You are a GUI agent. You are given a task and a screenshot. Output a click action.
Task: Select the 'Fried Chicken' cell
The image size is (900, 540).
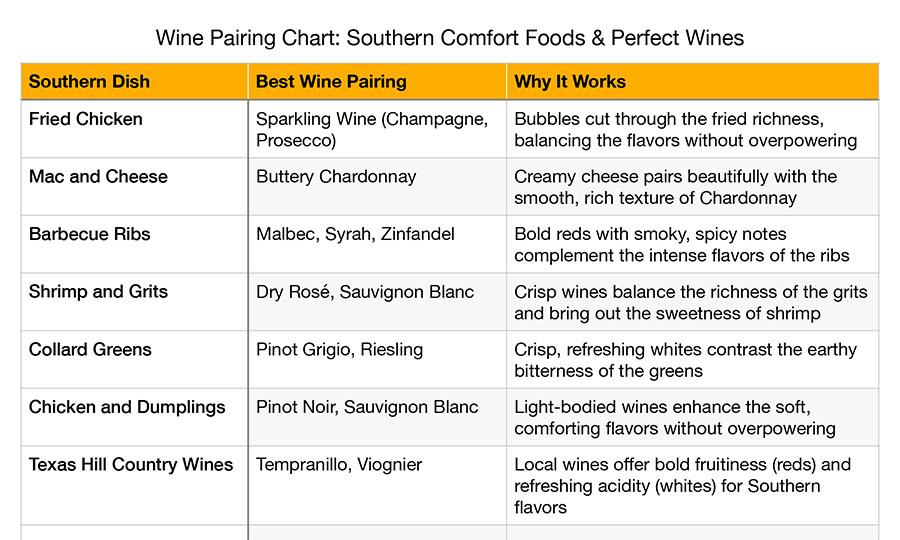point(134,129)
